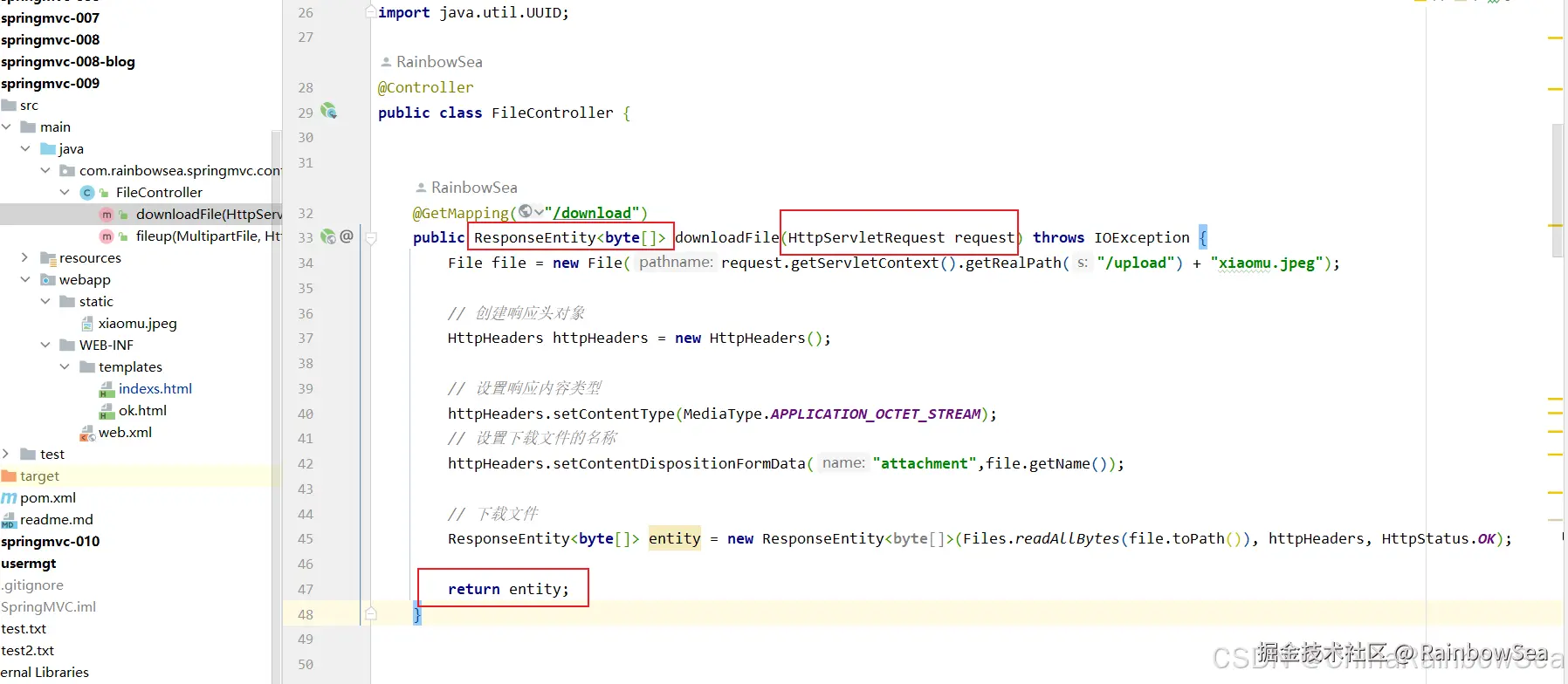Click the Spring request mapping gutter icon on line 33
Screen dimensions: 1568x684
pyautogui.click(x=328, y=236)
